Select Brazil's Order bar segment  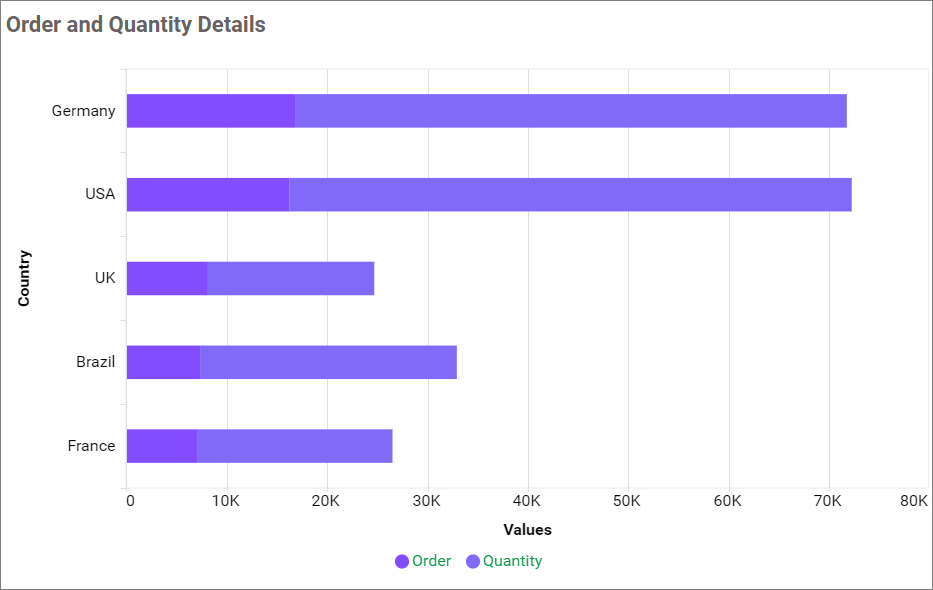coord(164,362)
